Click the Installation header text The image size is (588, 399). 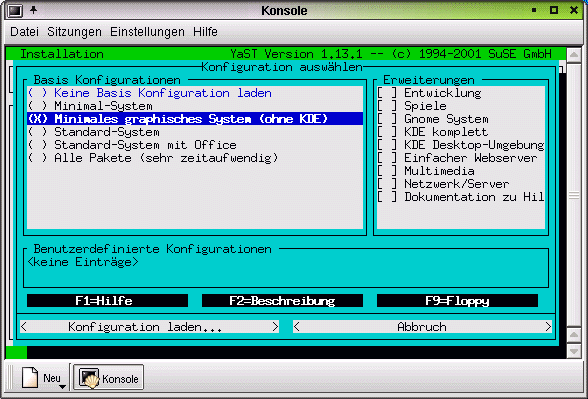pos(62,54)
